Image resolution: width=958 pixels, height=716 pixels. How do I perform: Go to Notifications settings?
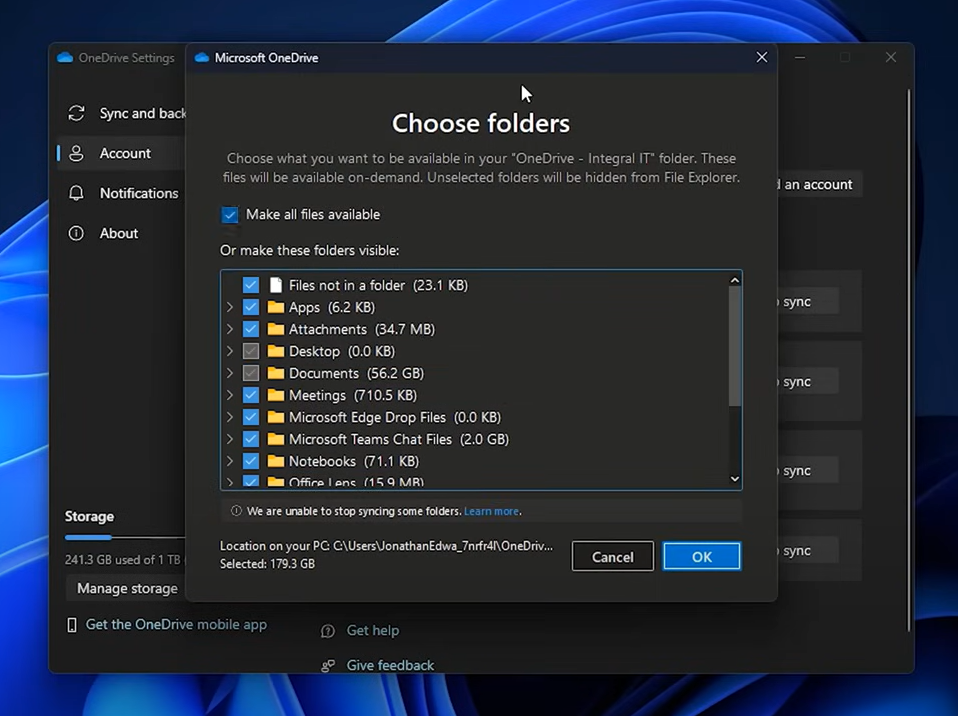pos(121,193)
